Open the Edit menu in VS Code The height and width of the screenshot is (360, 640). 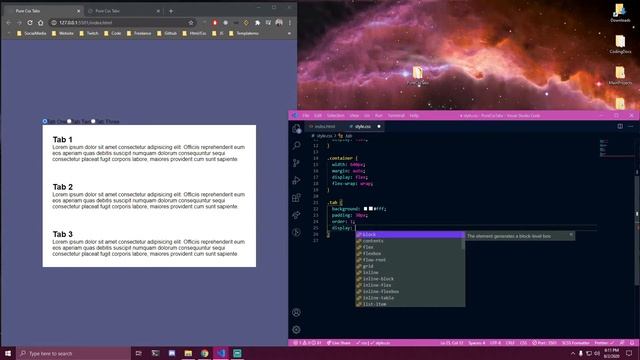click(318, 116)
